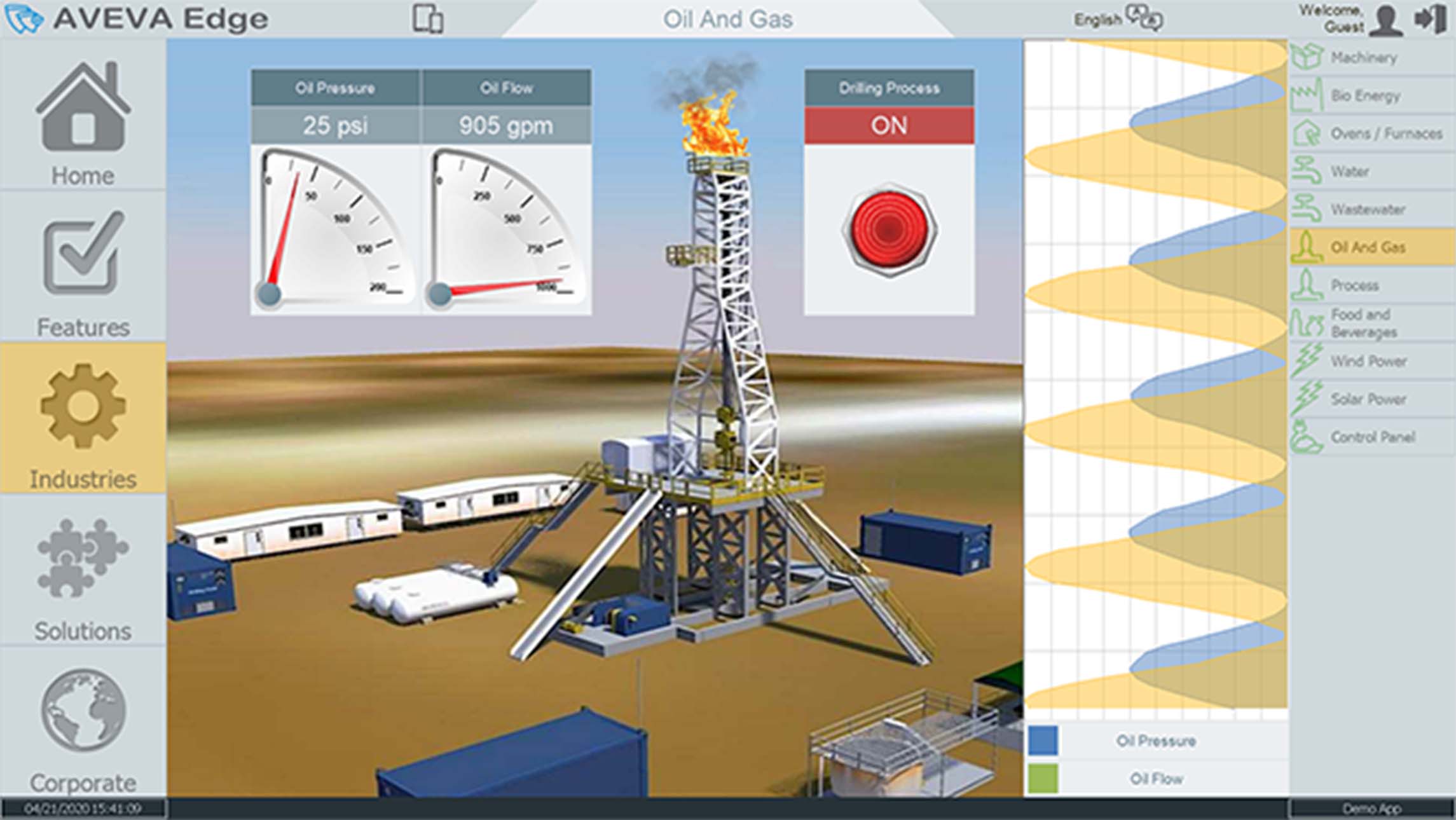The height and width of the screenshot is (820, 1456).
Task: Click the Bio Energy factory icon
Action: coord(1307,95)
